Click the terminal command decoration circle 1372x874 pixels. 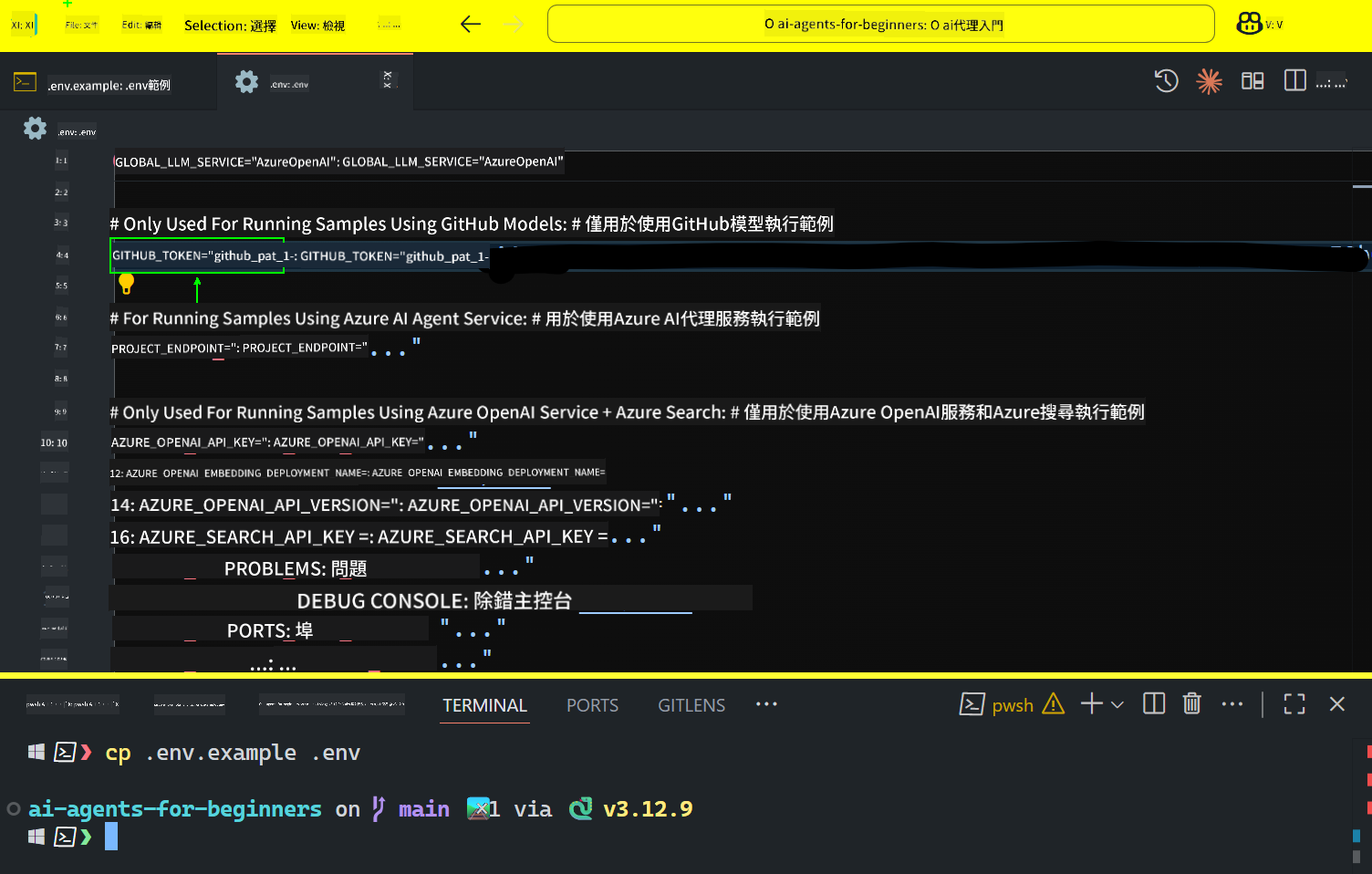pyautogui.click(x=14, y=808)
